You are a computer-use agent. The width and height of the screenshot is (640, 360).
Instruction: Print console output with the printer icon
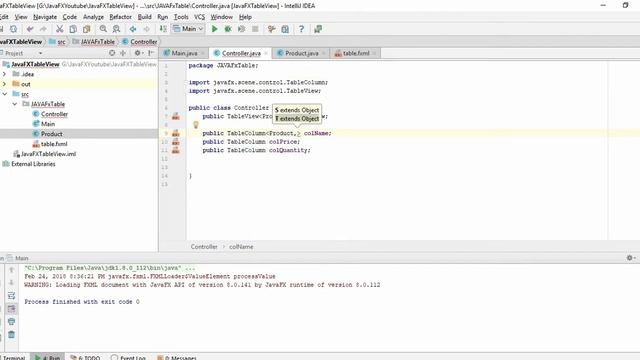click(x=11, y=322)
